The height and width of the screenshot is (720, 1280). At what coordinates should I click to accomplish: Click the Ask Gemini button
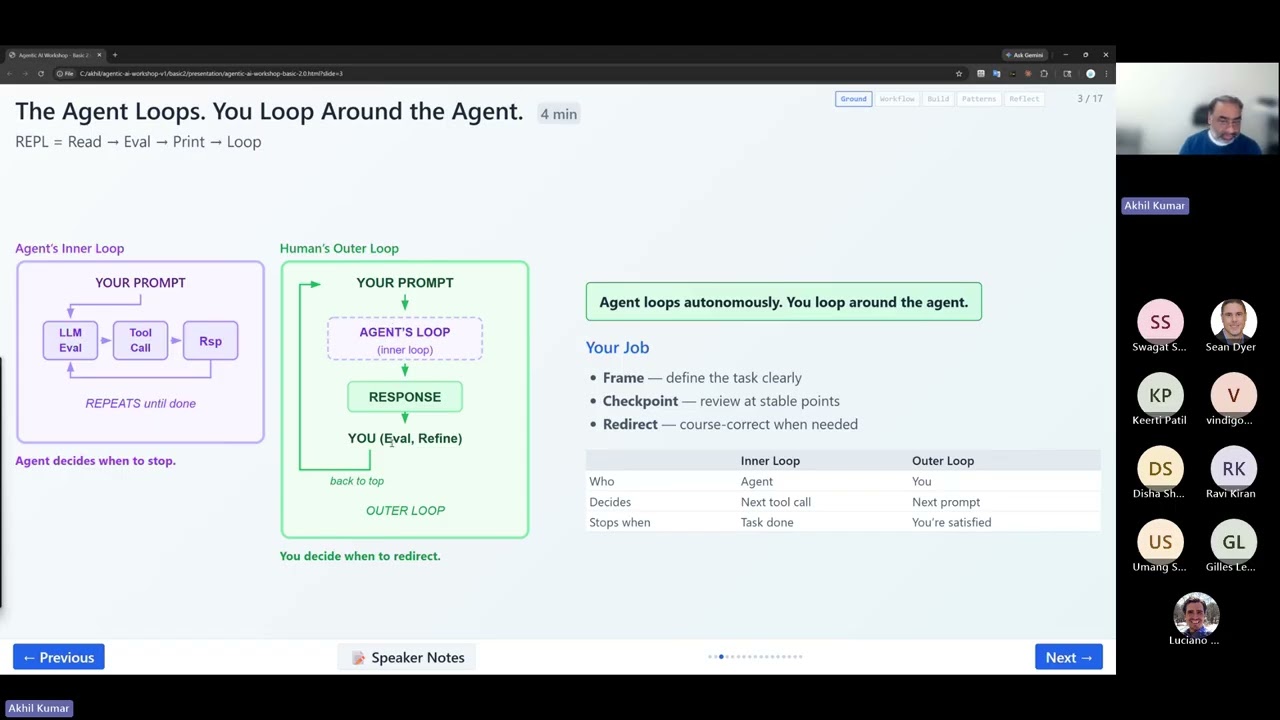point(1025,55)
